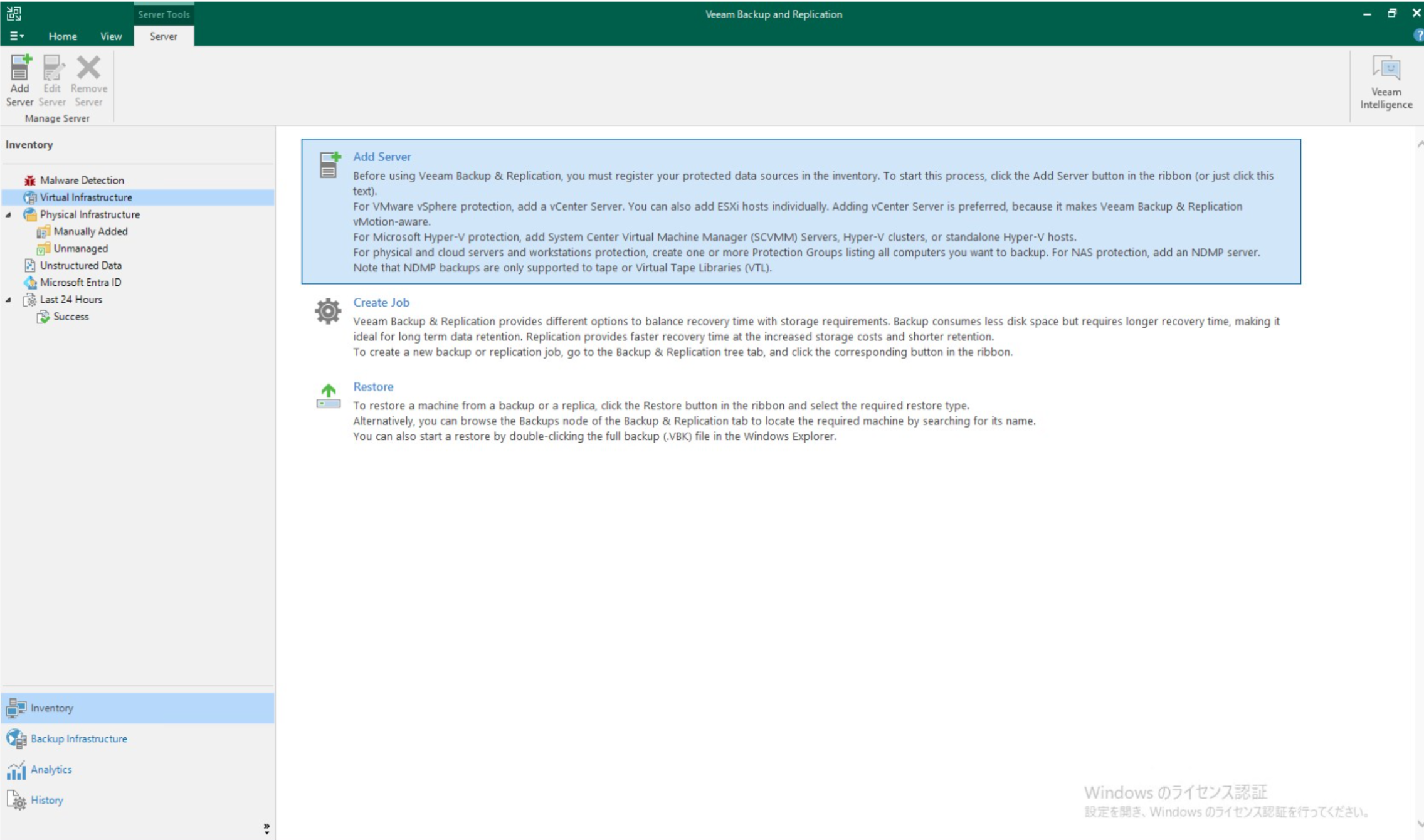Click the Server Tools contextual tab label
The image size is (1424, 840).
pyautogui.click(x=164, y=14)
